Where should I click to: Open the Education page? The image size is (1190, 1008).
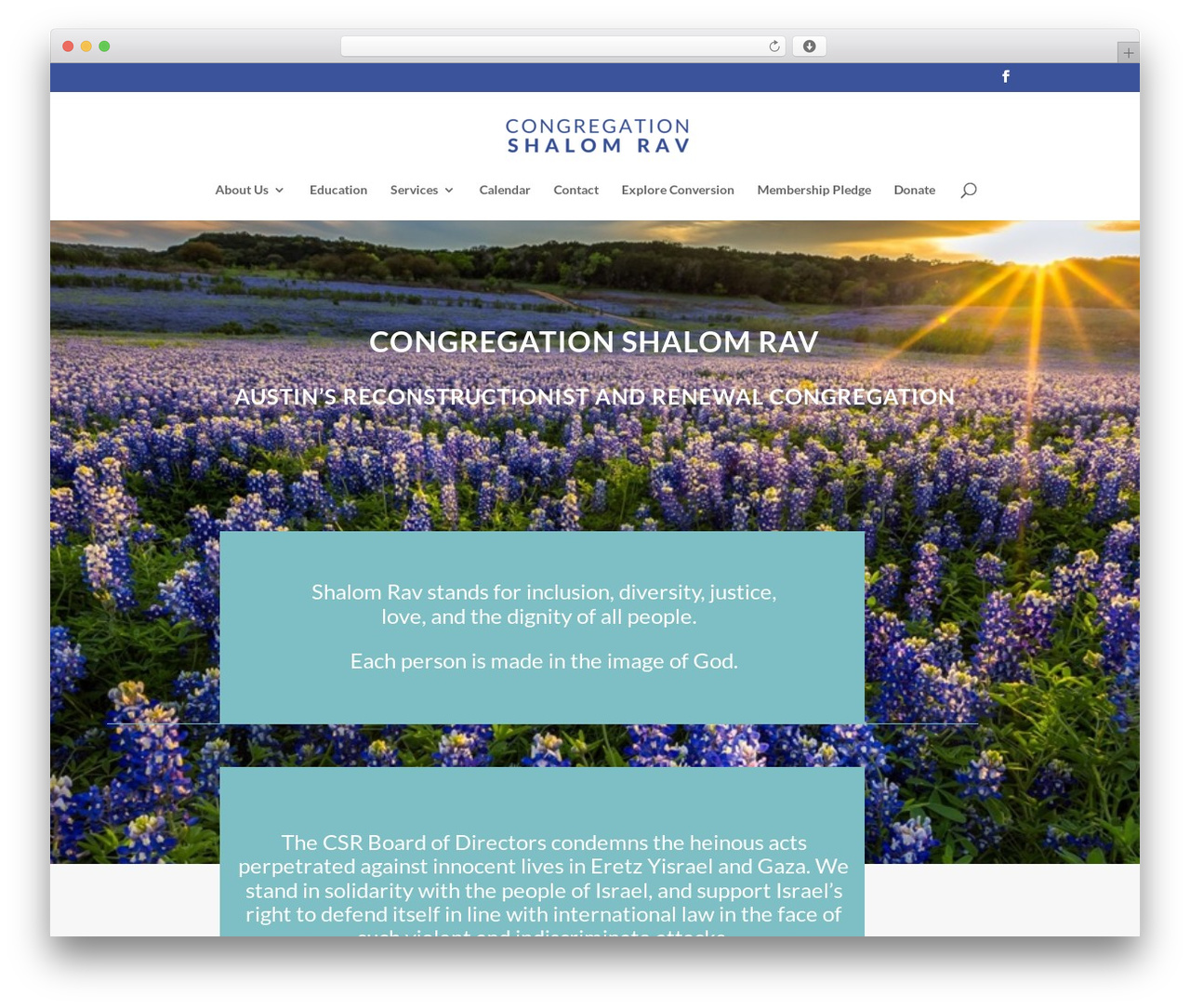[338, 190]
